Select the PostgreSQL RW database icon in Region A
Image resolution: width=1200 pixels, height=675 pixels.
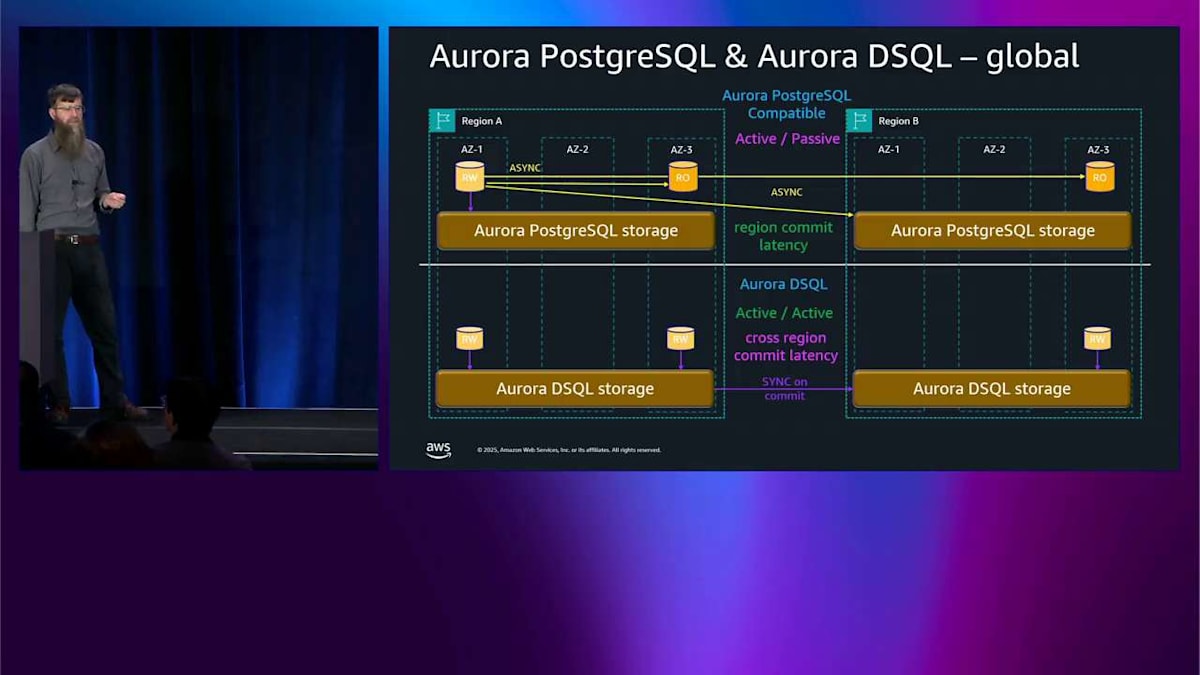[470, 176]
